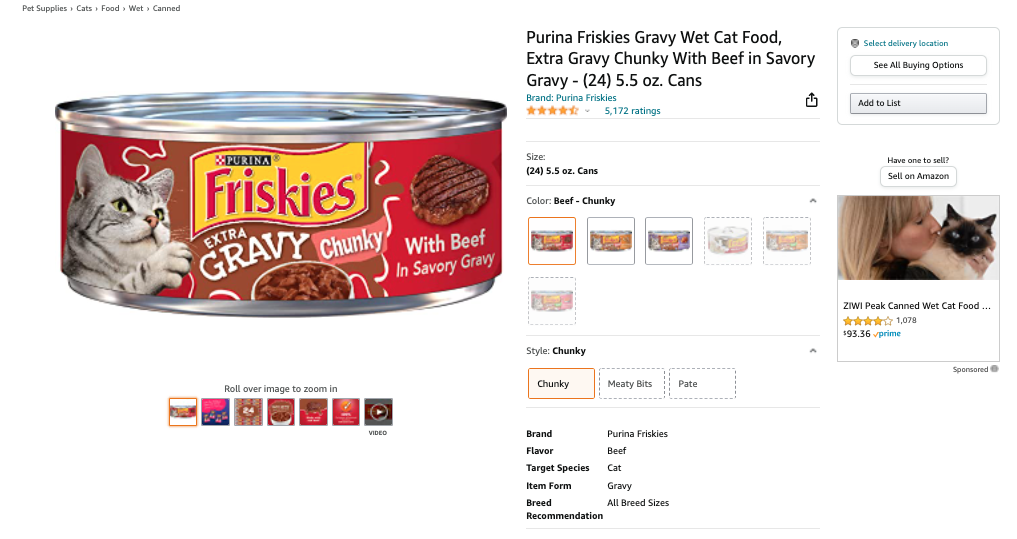Collapse the Style section chevron
Image resolution: width=1017 pixels, height=539 pixels.
tap(812, 351)
